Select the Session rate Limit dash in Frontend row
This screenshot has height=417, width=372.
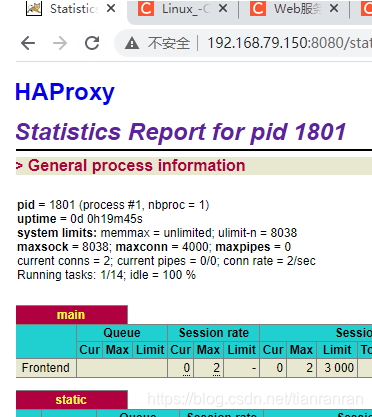[x=254, y=368]
